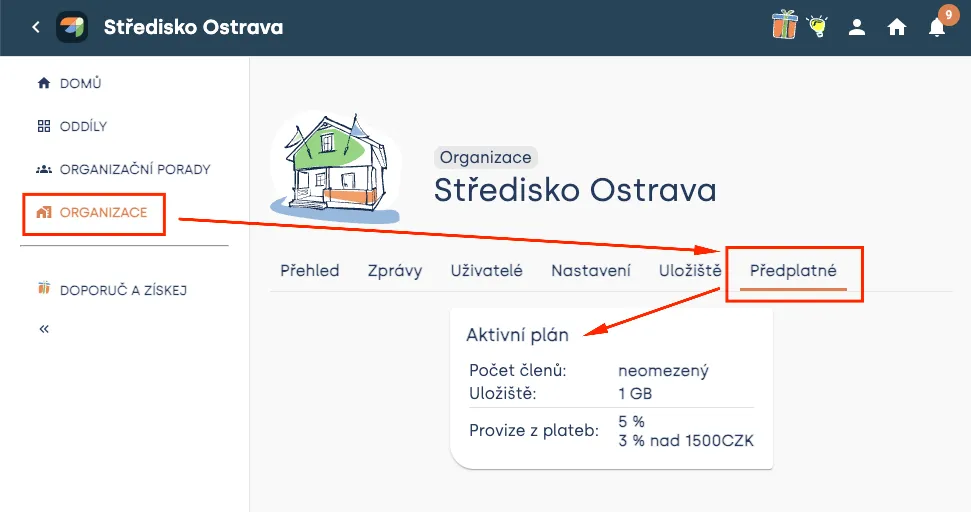
Task: Click the Středisko Ostrava page heading
Action: (575, 189)
